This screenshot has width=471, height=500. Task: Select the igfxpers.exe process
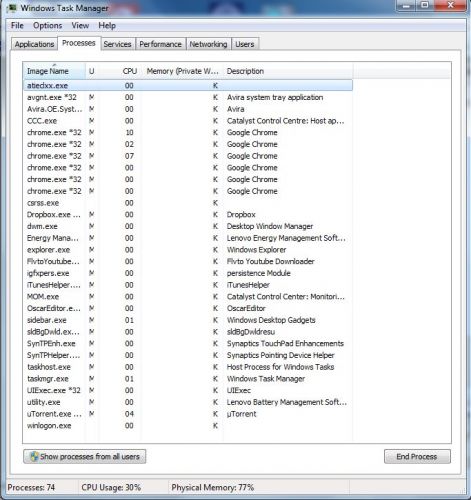point(188,273)
